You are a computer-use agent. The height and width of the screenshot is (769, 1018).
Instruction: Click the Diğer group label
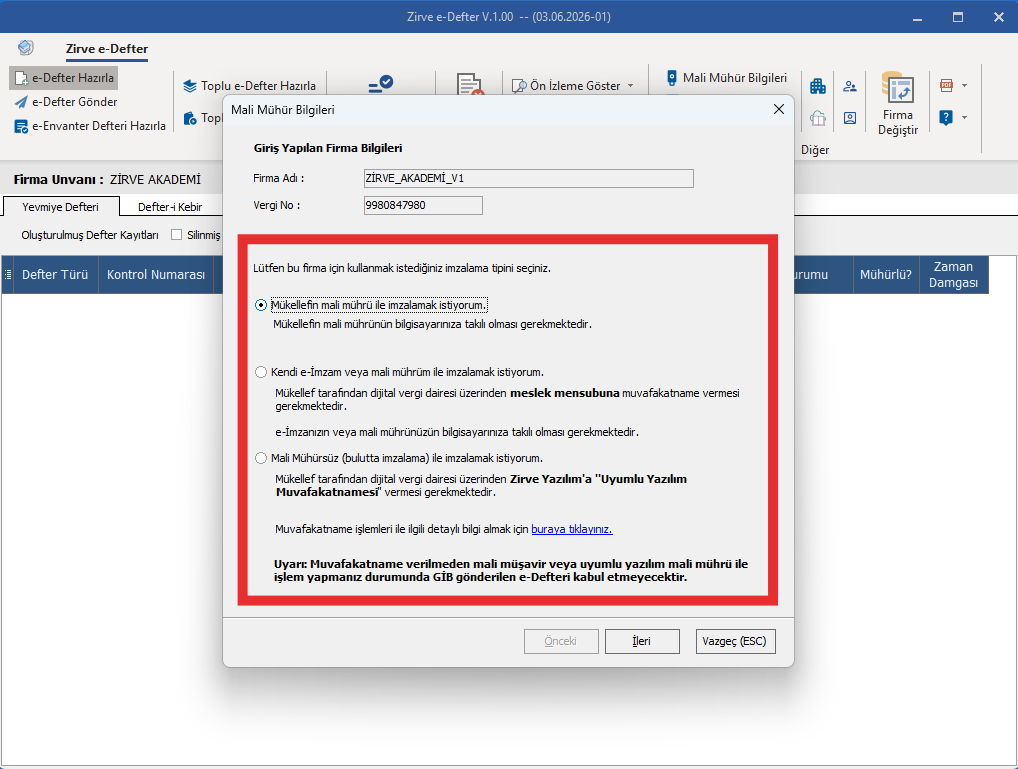click(815, 150)
